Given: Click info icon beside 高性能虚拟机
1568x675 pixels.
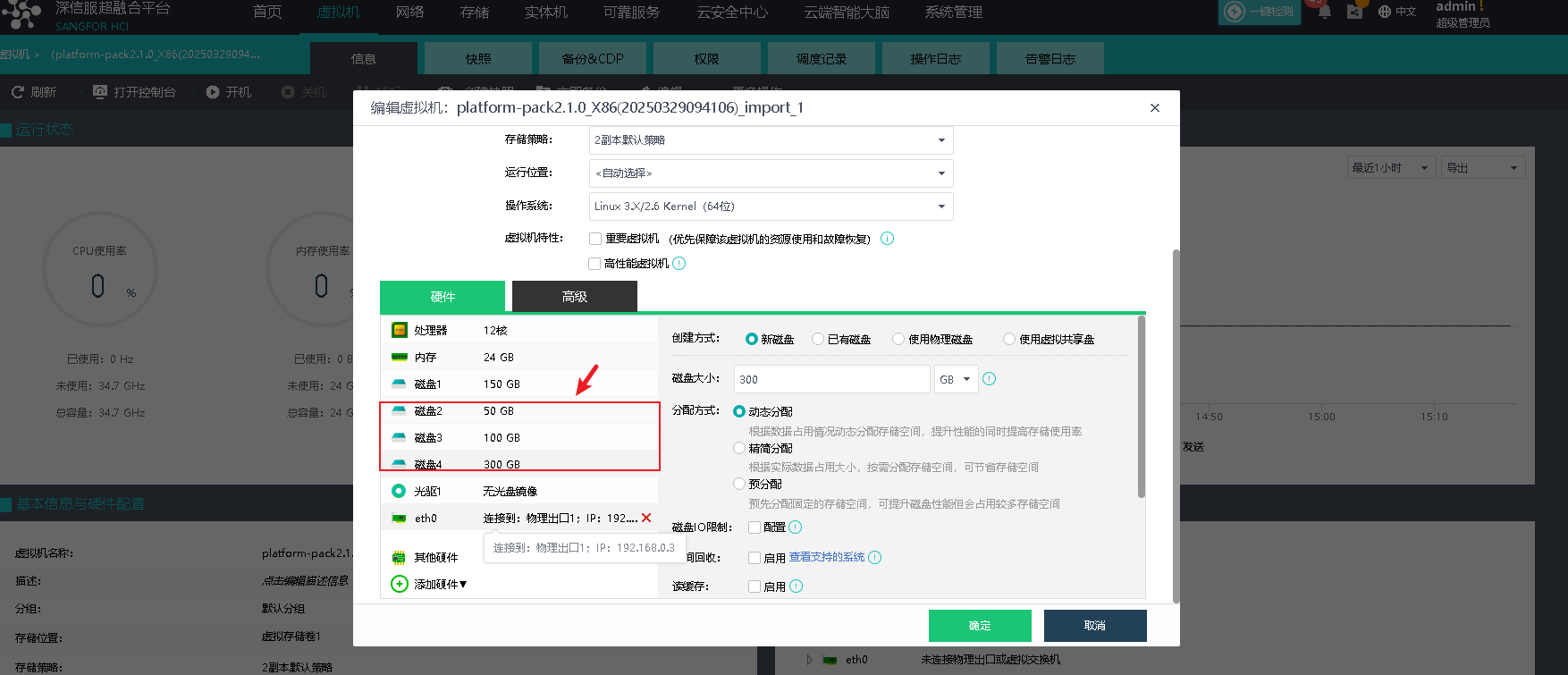Looking at the screenshot, I should tap(679, 263).
